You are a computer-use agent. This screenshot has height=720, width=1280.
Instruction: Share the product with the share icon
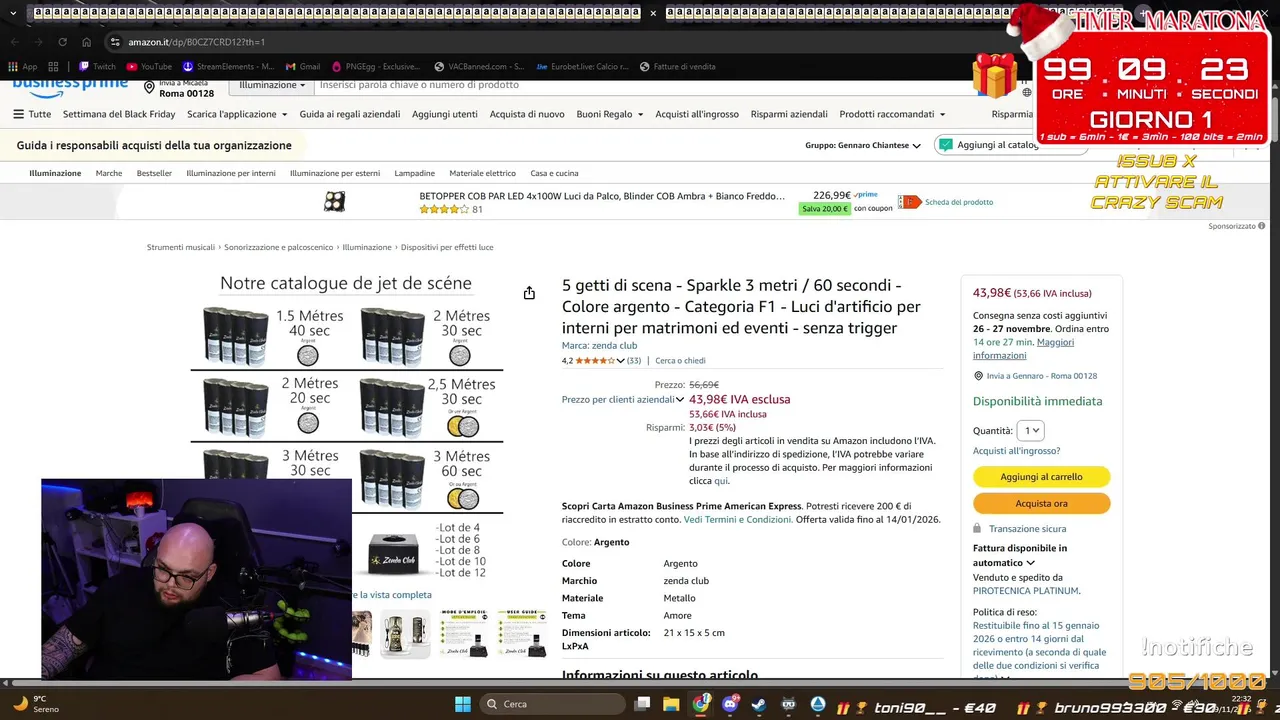[529, 293]
